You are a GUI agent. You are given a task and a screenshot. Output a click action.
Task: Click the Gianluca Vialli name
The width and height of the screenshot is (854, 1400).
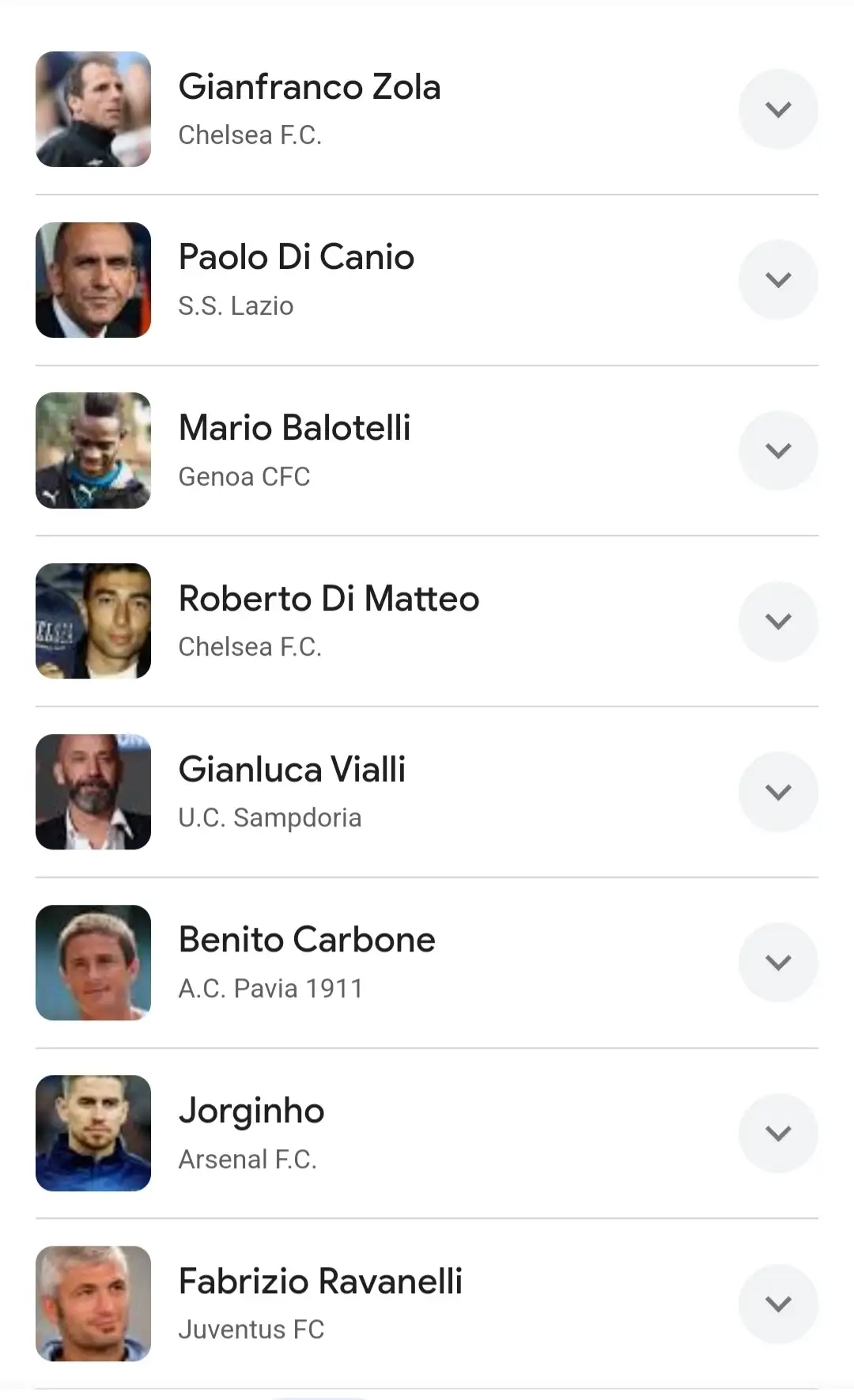(x=292, y=770)
